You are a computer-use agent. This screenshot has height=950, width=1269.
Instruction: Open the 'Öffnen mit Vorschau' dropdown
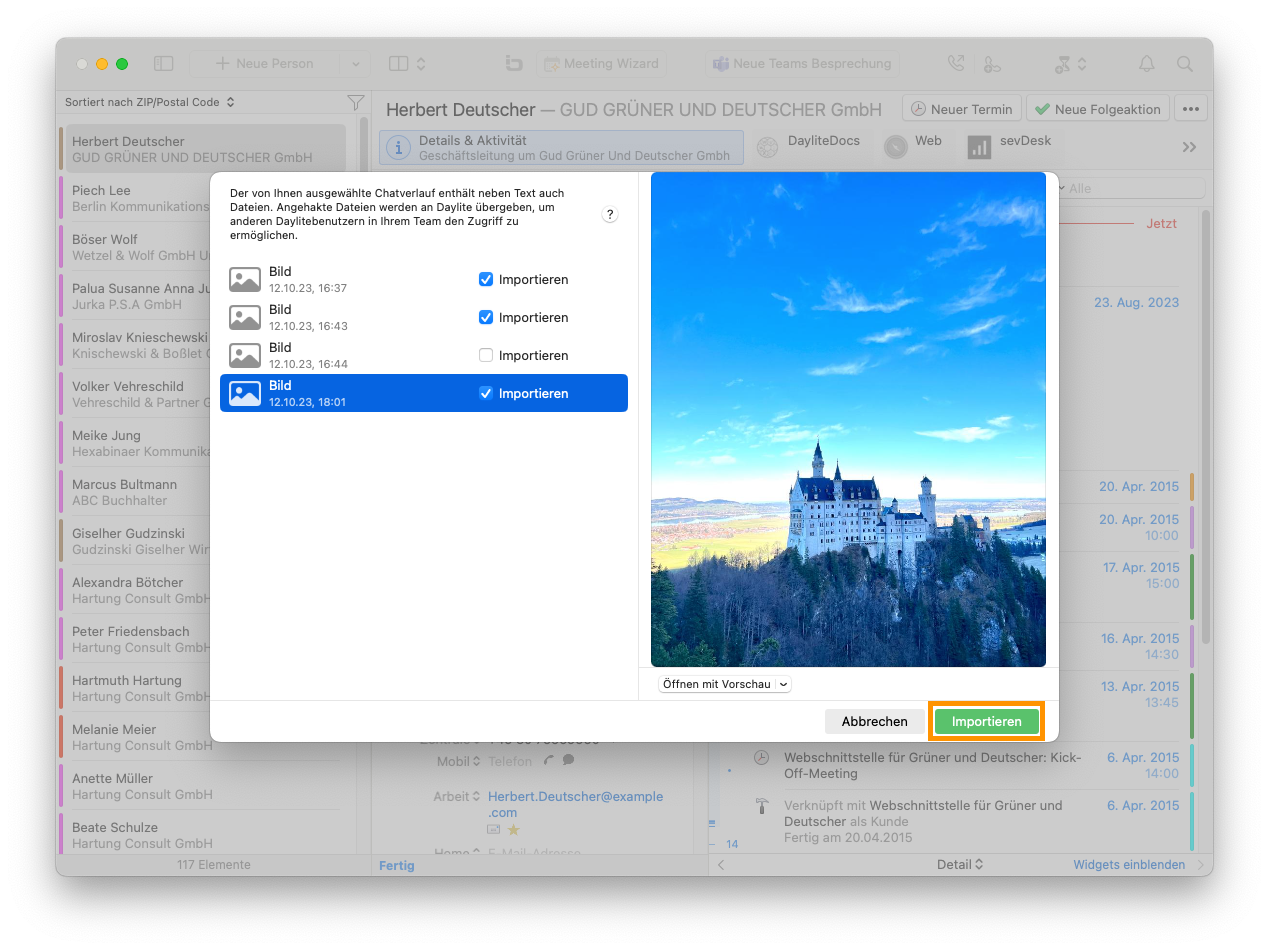pyautogui.click(x=725, y=684)
